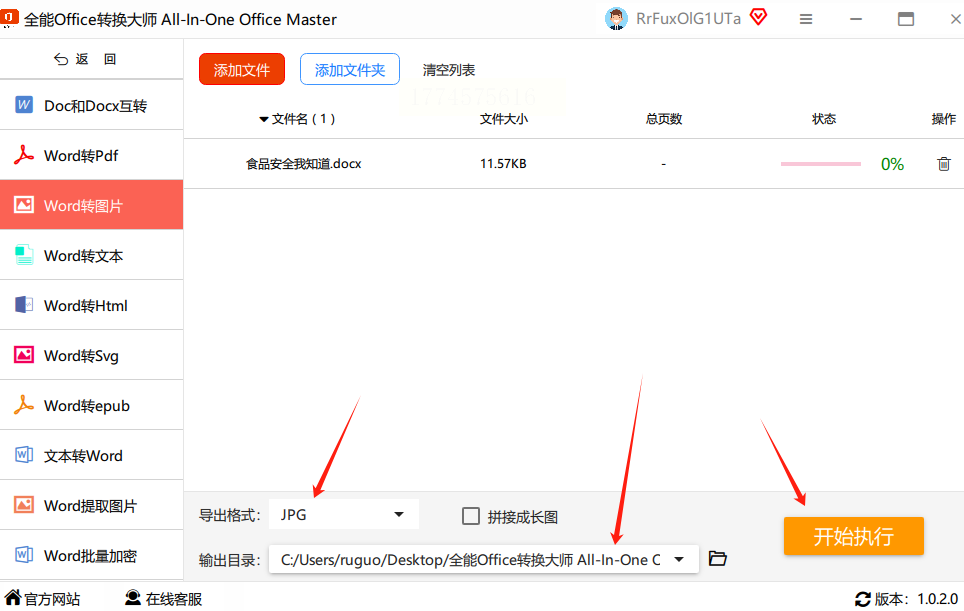Image resolution: width=964 pixels, height=611 pixels.
Task: Click the username RrFuxOlG1UTa
Action: (x=688, y=19)
